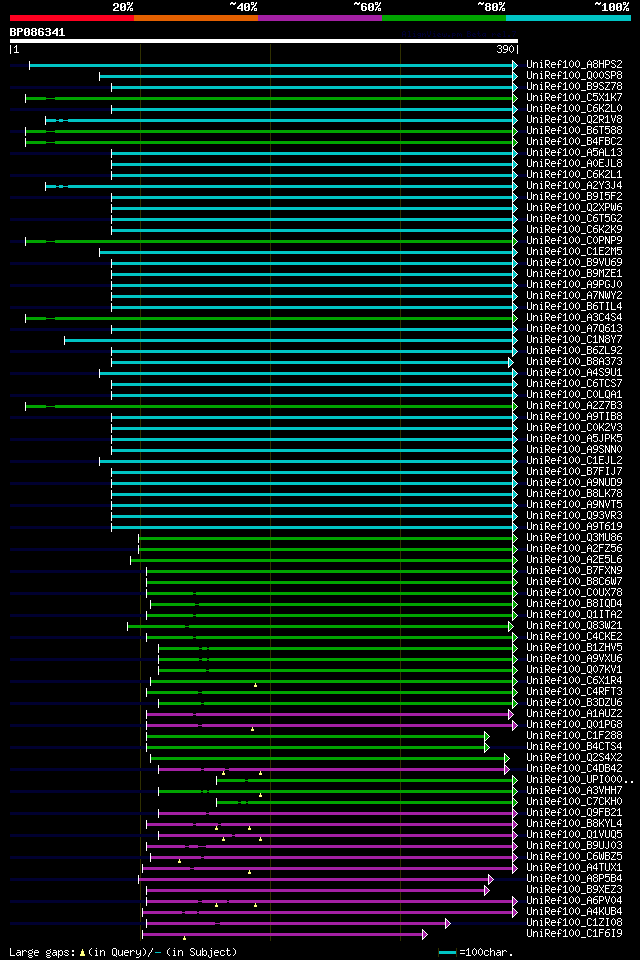Click UniRef100_Q83W21 hit
The image size is (640, 960).
click(x=574, y=626)
